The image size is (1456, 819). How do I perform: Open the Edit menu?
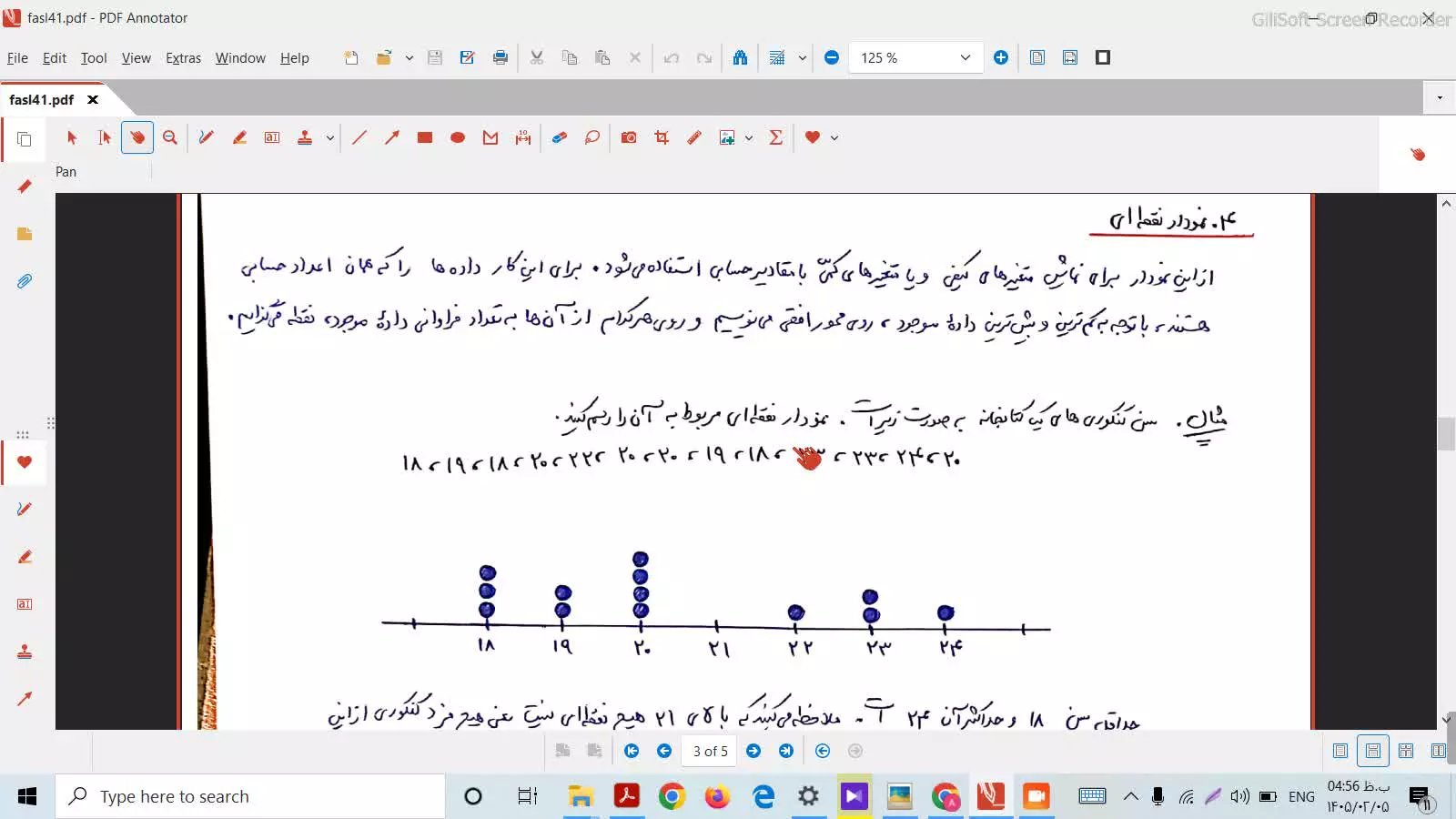point(55,57)
